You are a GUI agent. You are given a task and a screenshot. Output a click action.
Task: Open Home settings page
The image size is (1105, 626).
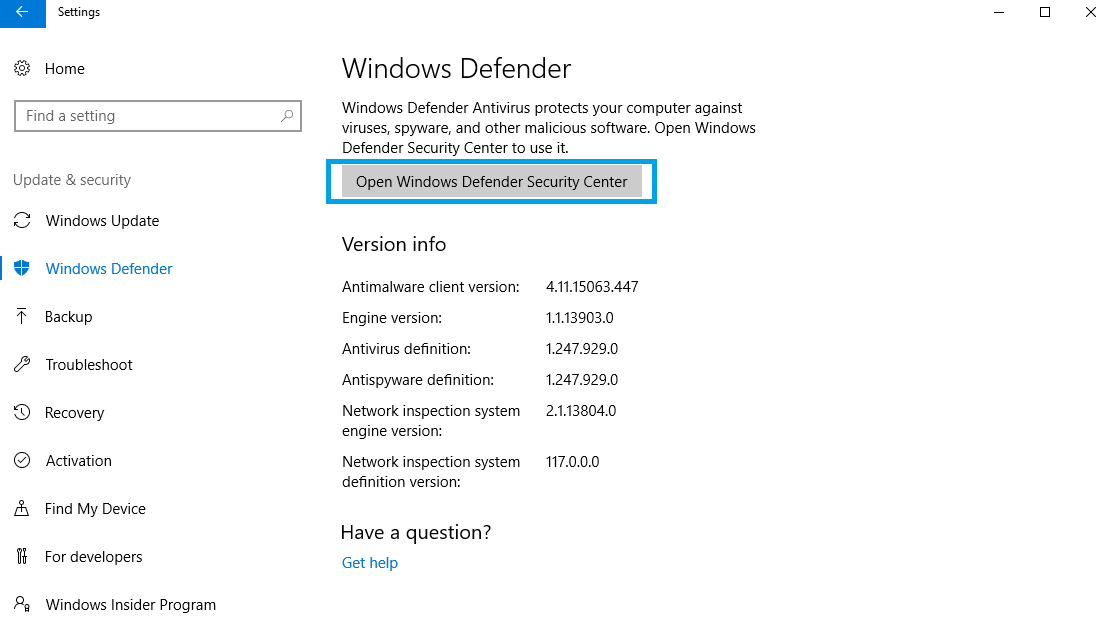pyautogui.click(x=65, y=68)
